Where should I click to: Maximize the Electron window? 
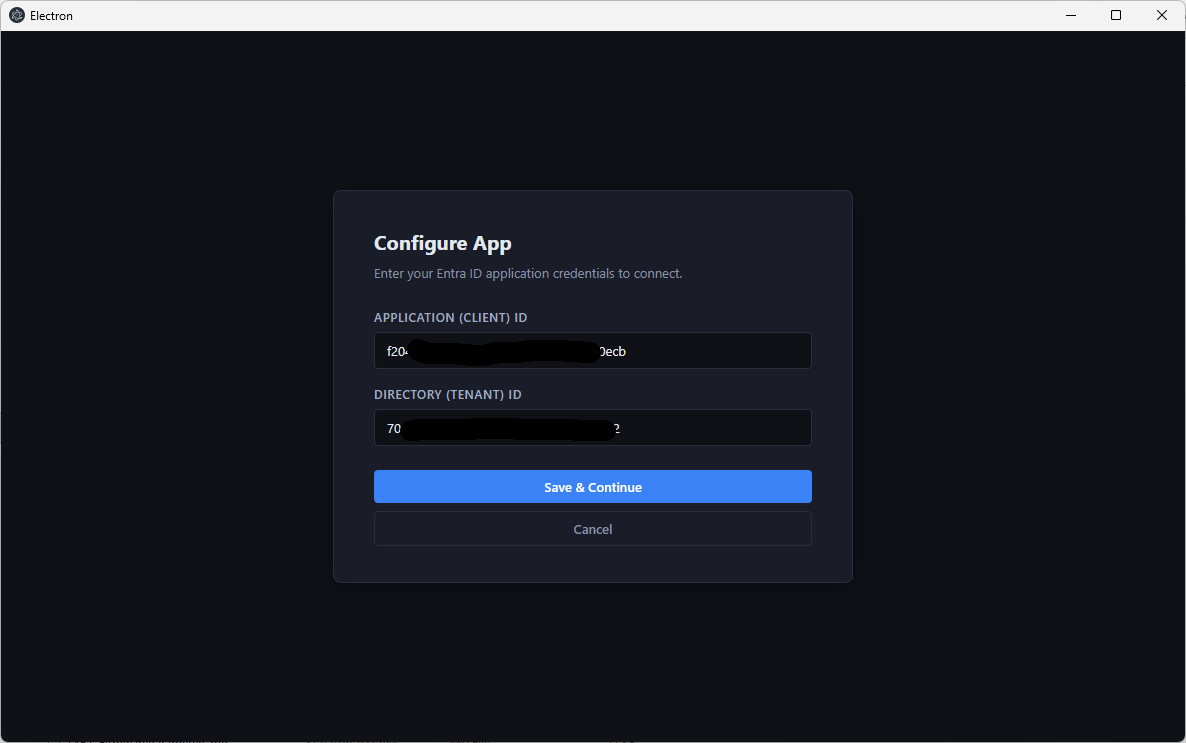1116,15
